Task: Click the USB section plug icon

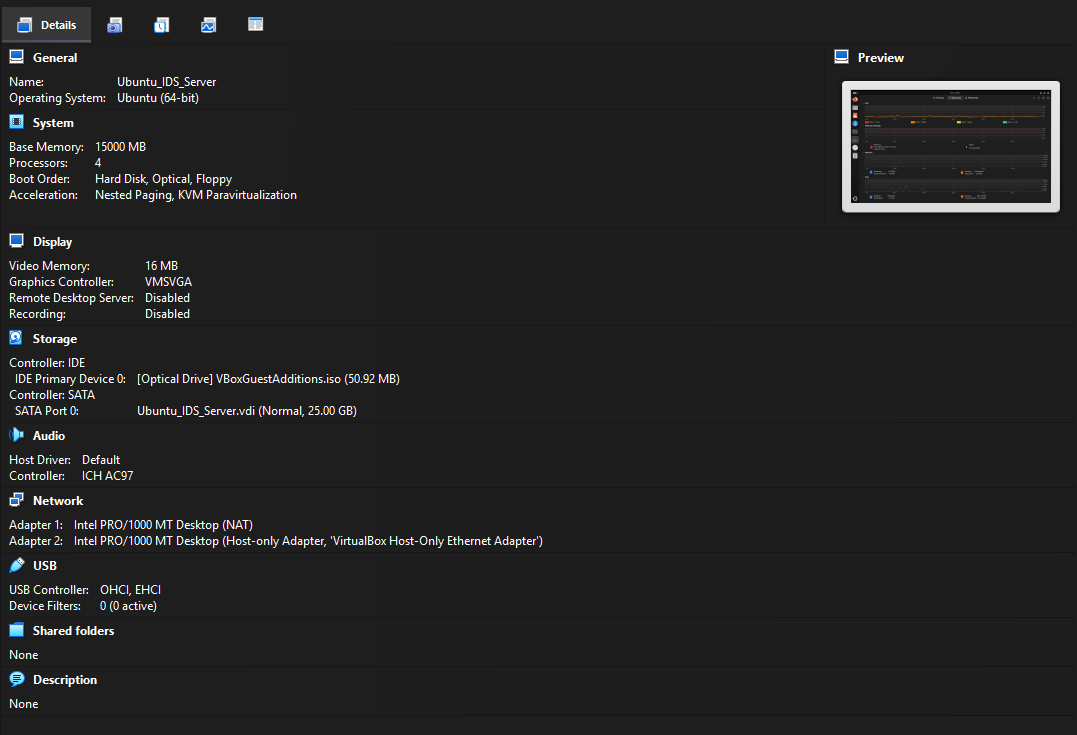Action: click(x=16, y=565)
